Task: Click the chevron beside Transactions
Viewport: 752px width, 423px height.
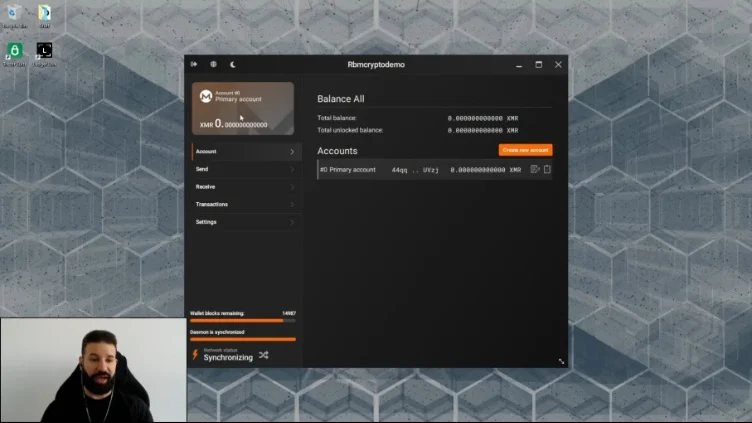Action: (292, 205)
